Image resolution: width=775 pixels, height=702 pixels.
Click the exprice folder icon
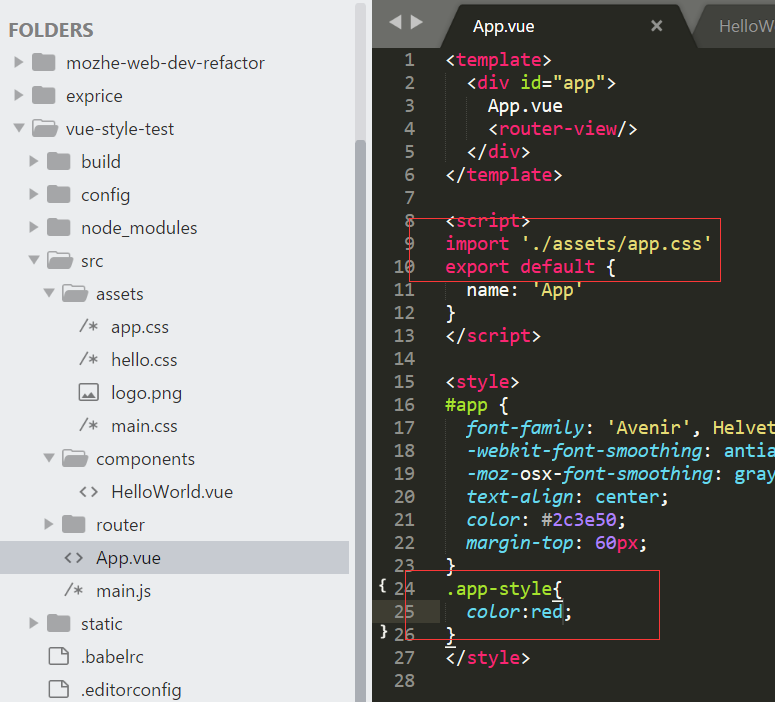click(43, 95)
